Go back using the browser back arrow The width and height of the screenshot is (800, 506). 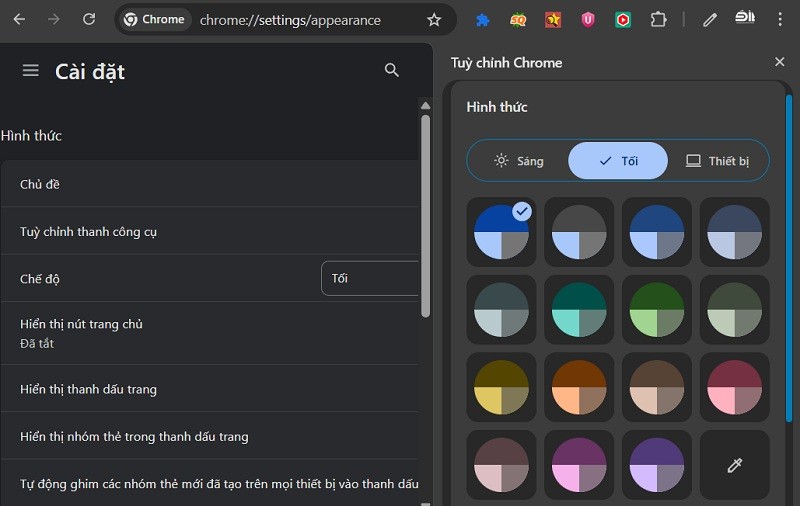point(19,19)
